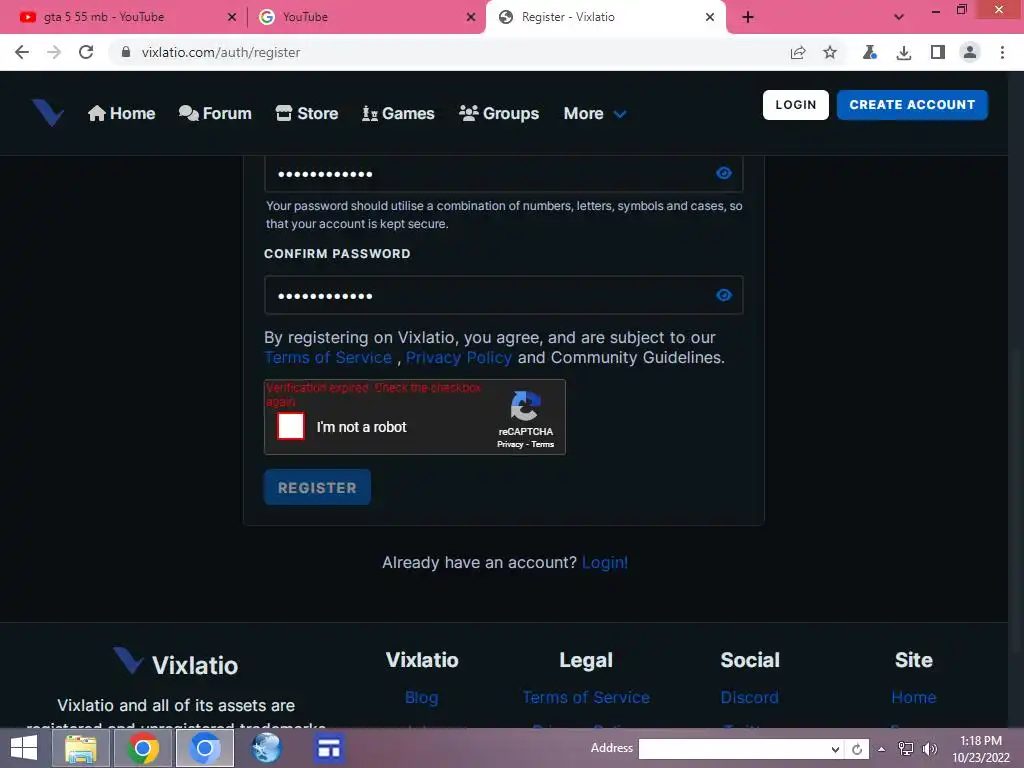Screen dimensions: 1024x768
Task: Click the REGISTER button
Action: point(317,487)
